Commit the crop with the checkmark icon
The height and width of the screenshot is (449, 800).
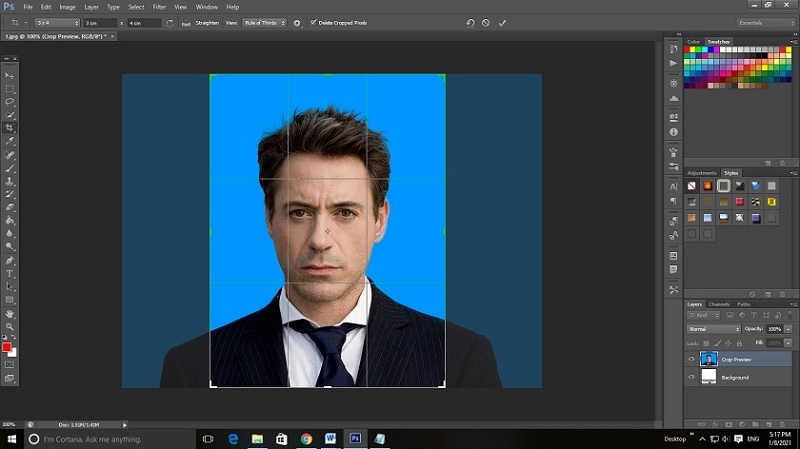coord(502,23)
